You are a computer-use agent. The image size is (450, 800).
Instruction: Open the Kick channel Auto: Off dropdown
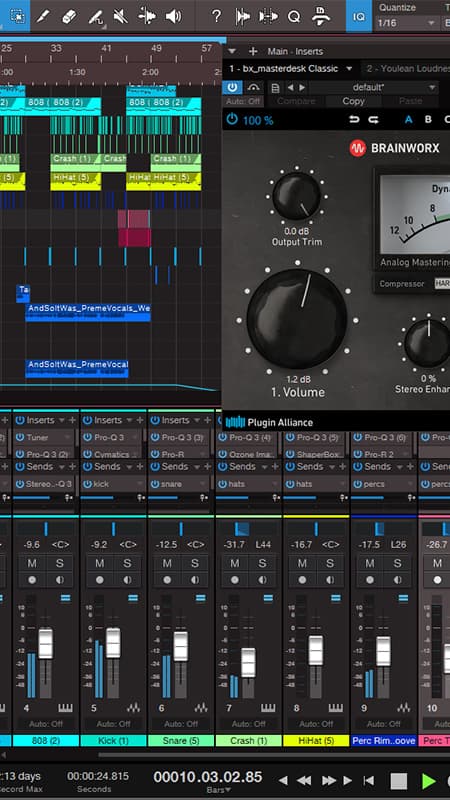(x=113, y=723)
